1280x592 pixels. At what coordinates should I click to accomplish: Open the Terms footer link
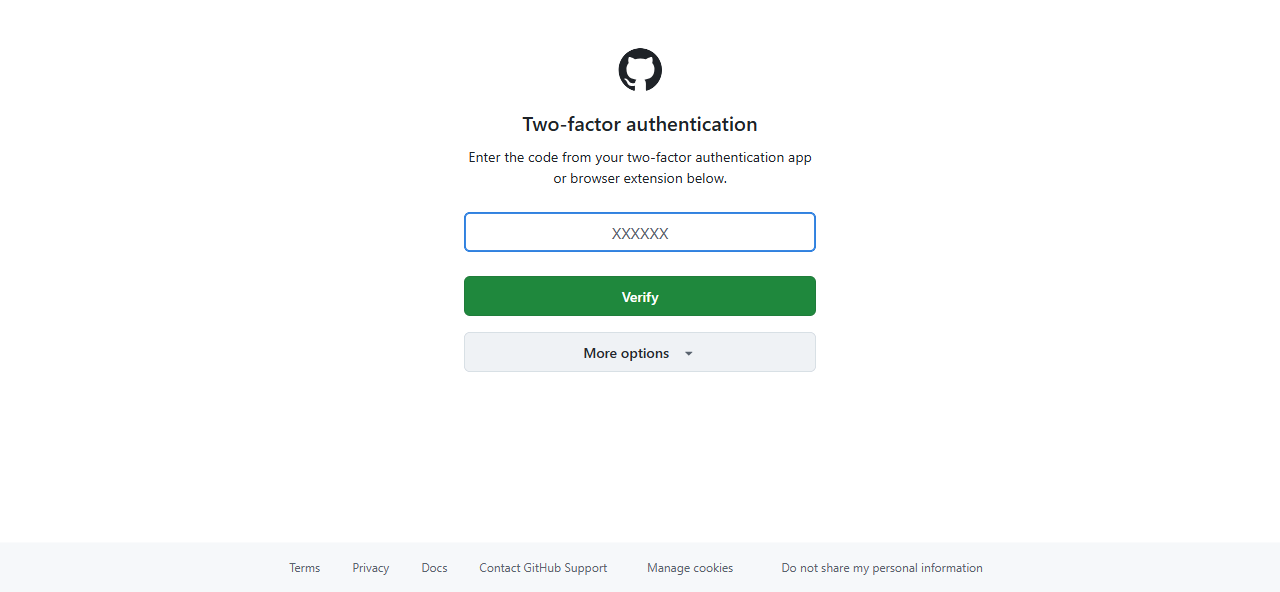coord(305,568)
